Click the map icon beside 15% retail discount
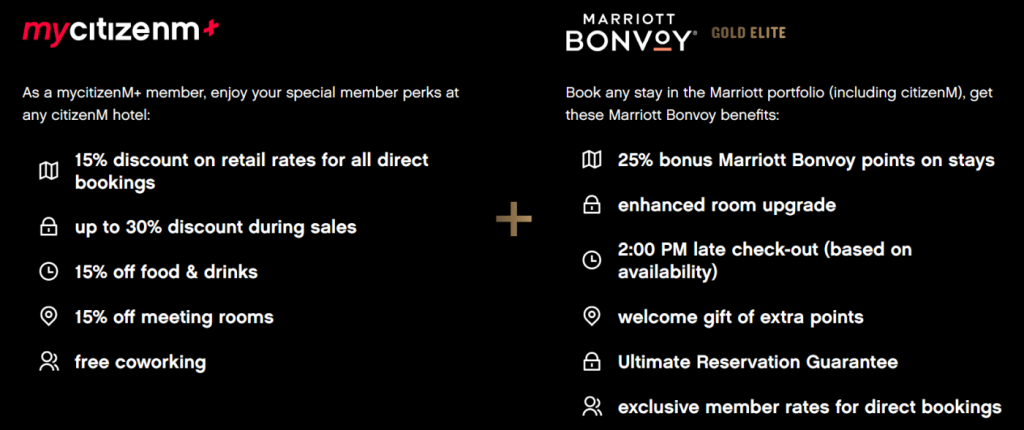The image size is (1024, 430). [x=49, y=171]
